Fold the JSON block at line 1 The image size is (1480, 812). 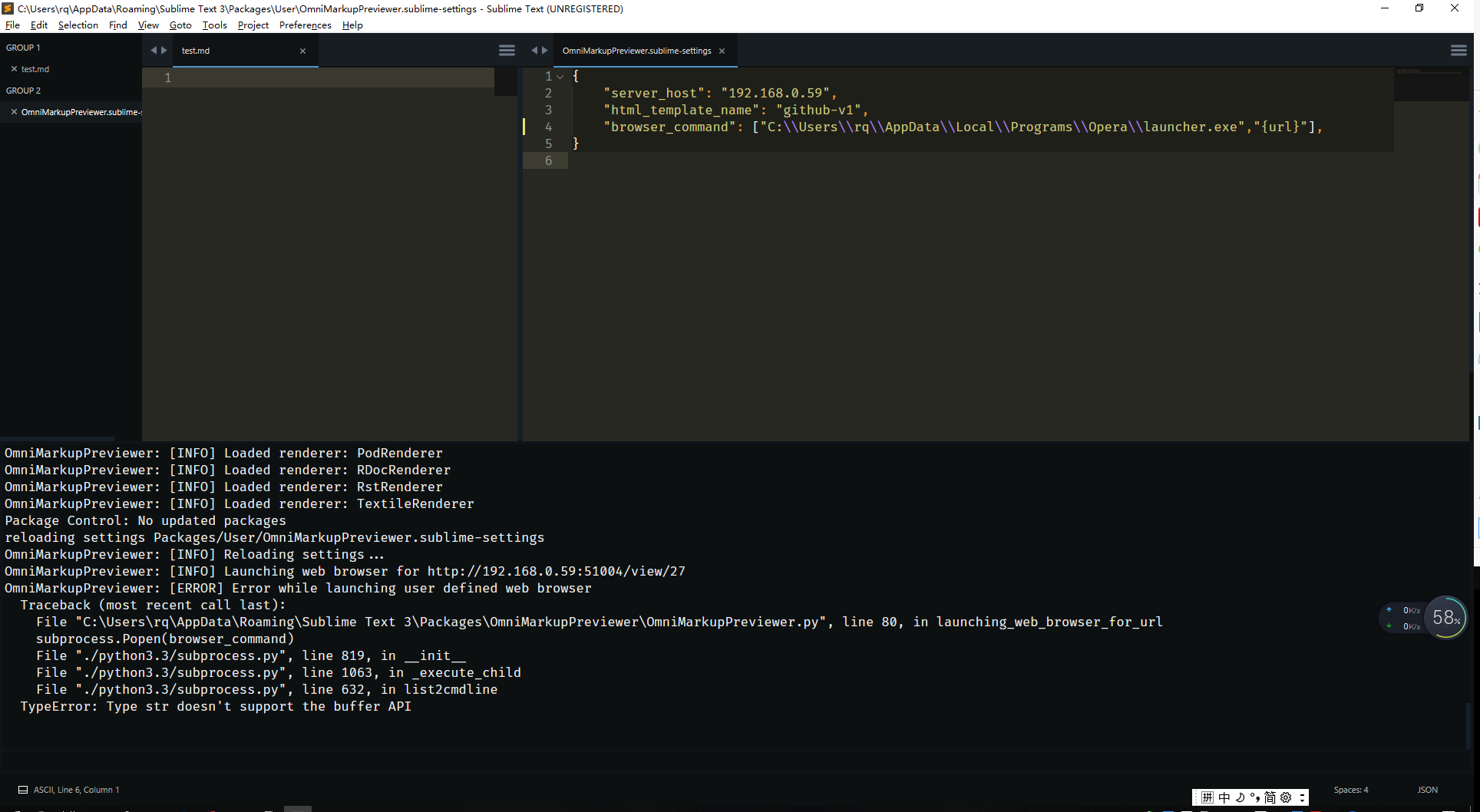point(560,77)
